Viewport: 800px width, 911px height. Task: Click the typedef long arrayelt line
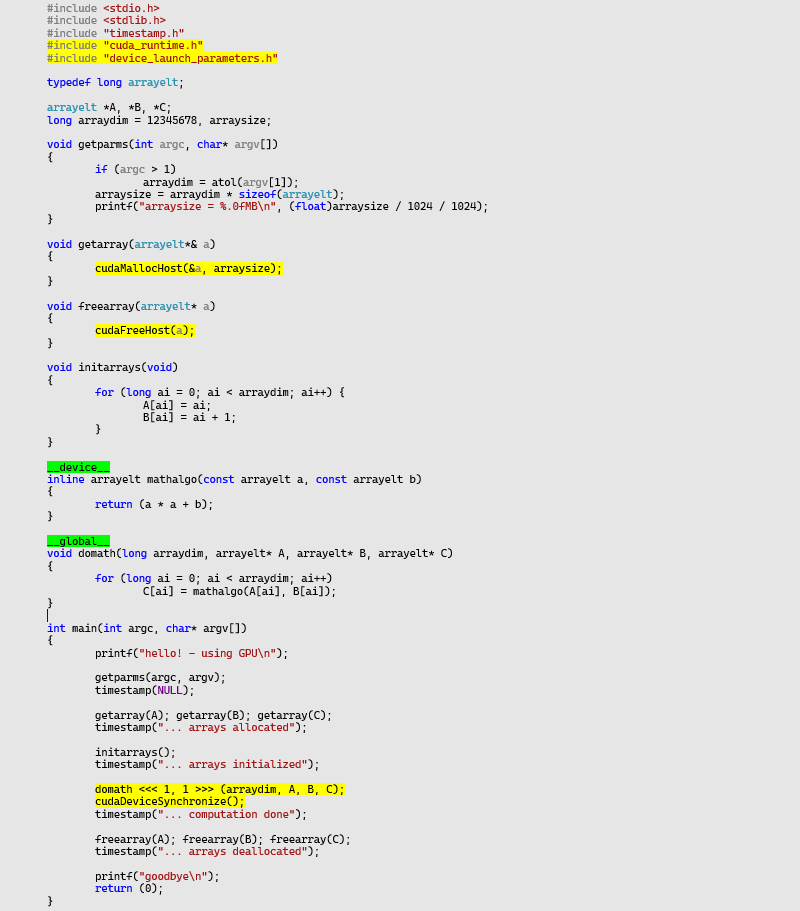(x=115, y=83)
